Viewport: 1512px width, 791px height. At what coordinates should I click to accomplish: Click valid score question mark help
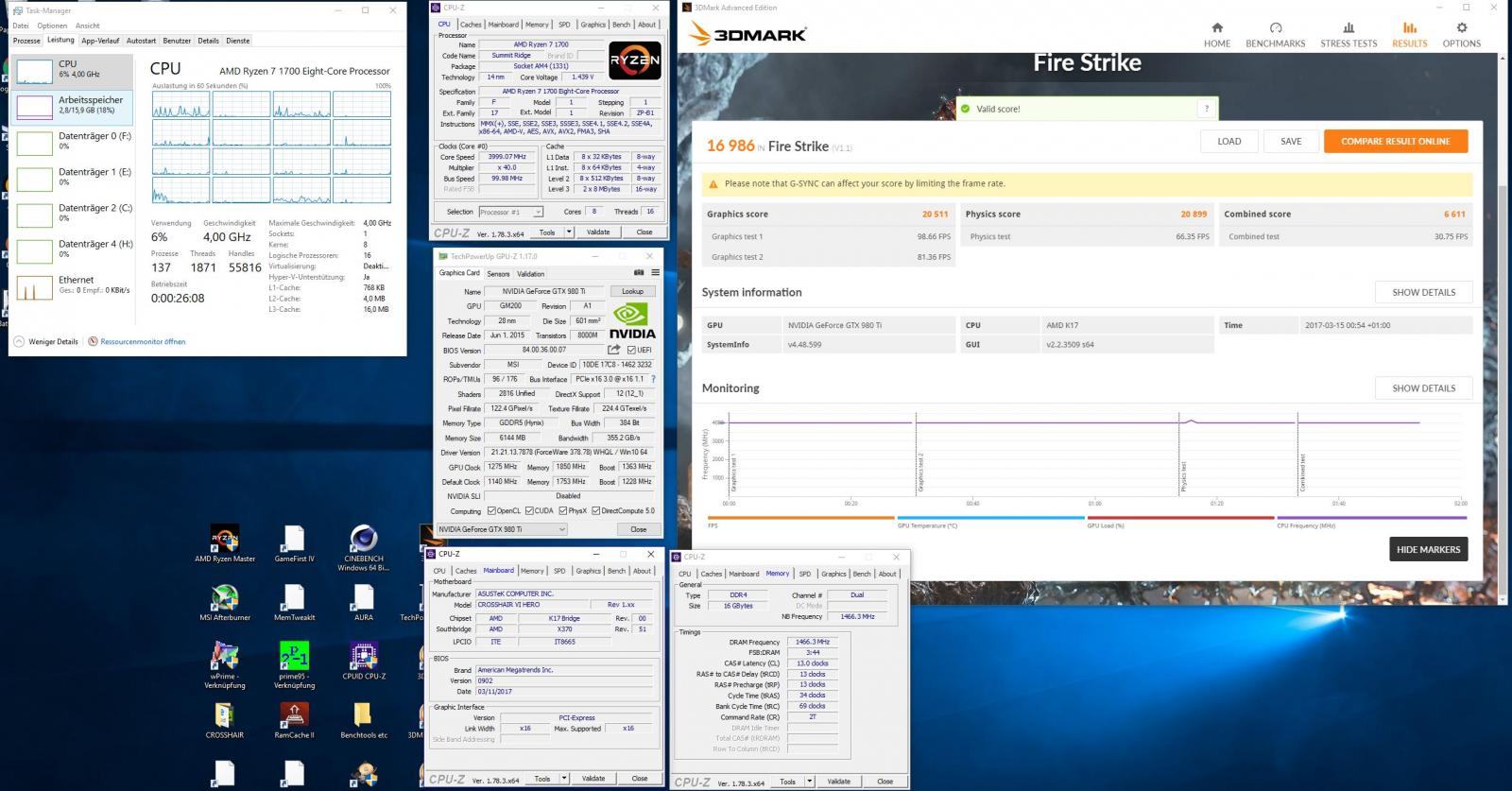(x=1206, y=109)
